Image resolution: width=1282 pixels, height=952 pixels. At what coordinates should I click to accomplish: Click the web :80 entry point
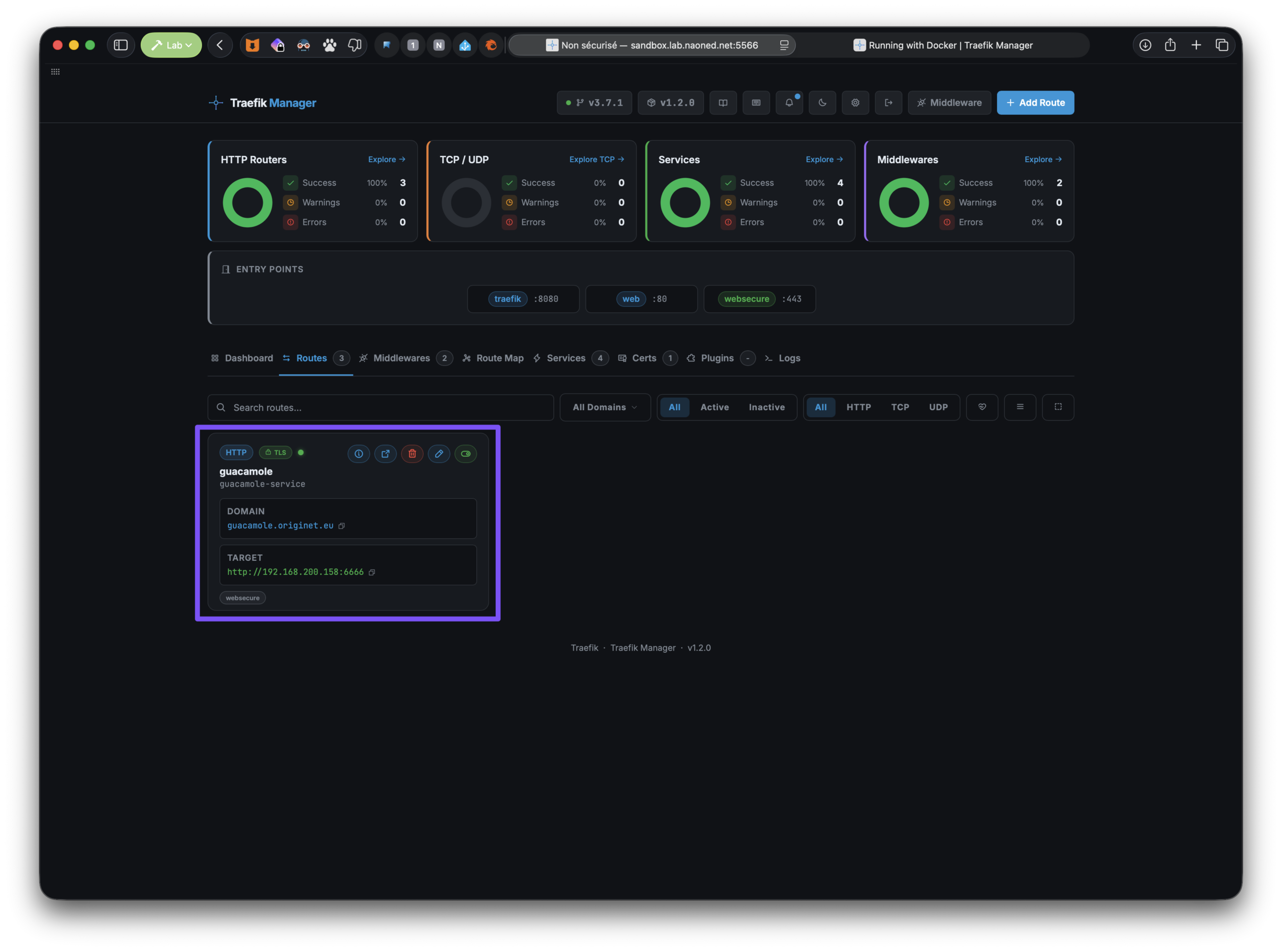coord(642,299)
